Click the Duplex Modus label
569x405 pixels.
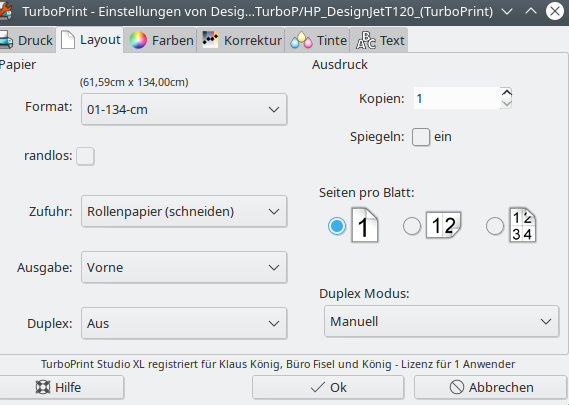coord(364,293)
